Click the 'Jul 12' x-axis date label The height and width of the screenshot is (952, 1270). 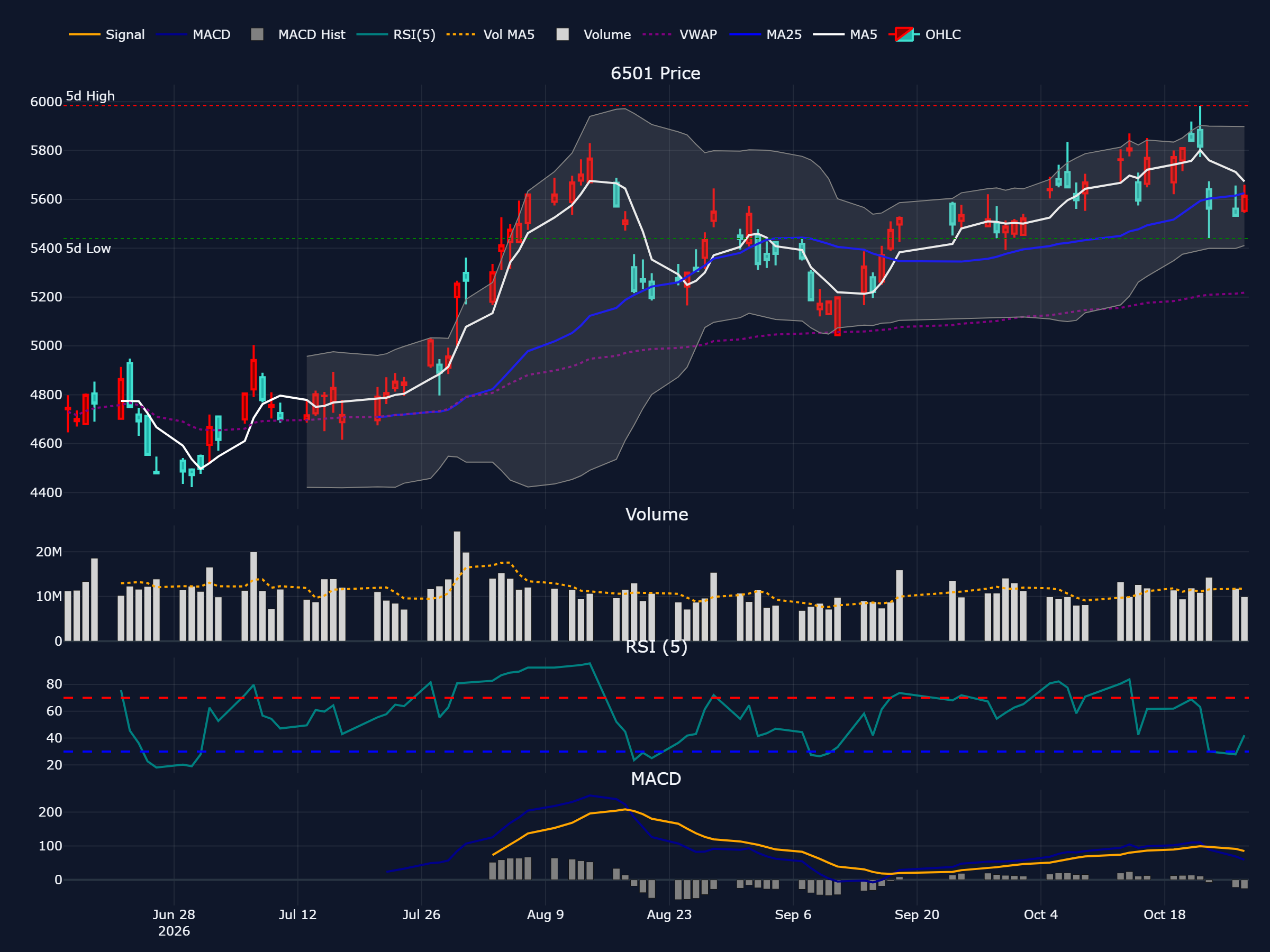tap(297, 914)
